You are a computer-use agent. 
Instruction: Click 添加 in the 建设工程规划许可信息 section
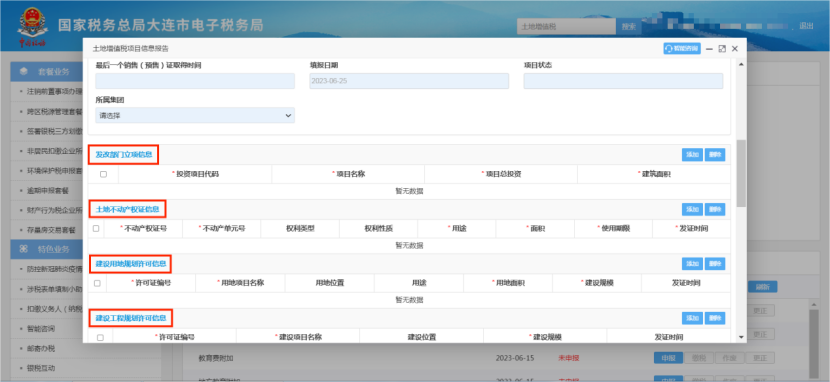(x=692, y=318)
